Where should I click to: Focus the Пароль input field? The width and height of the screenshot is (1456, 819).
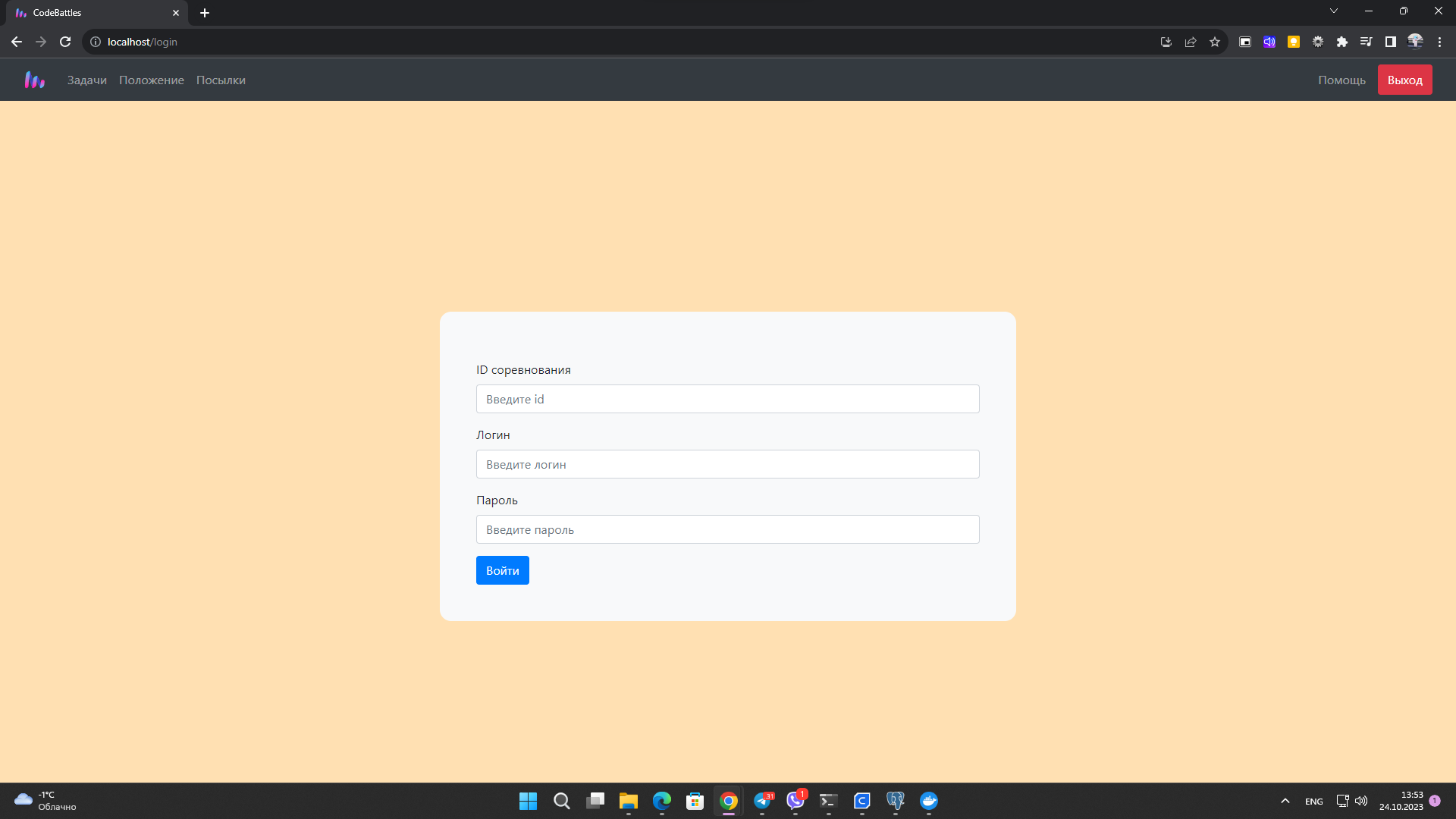coord(728,529)
